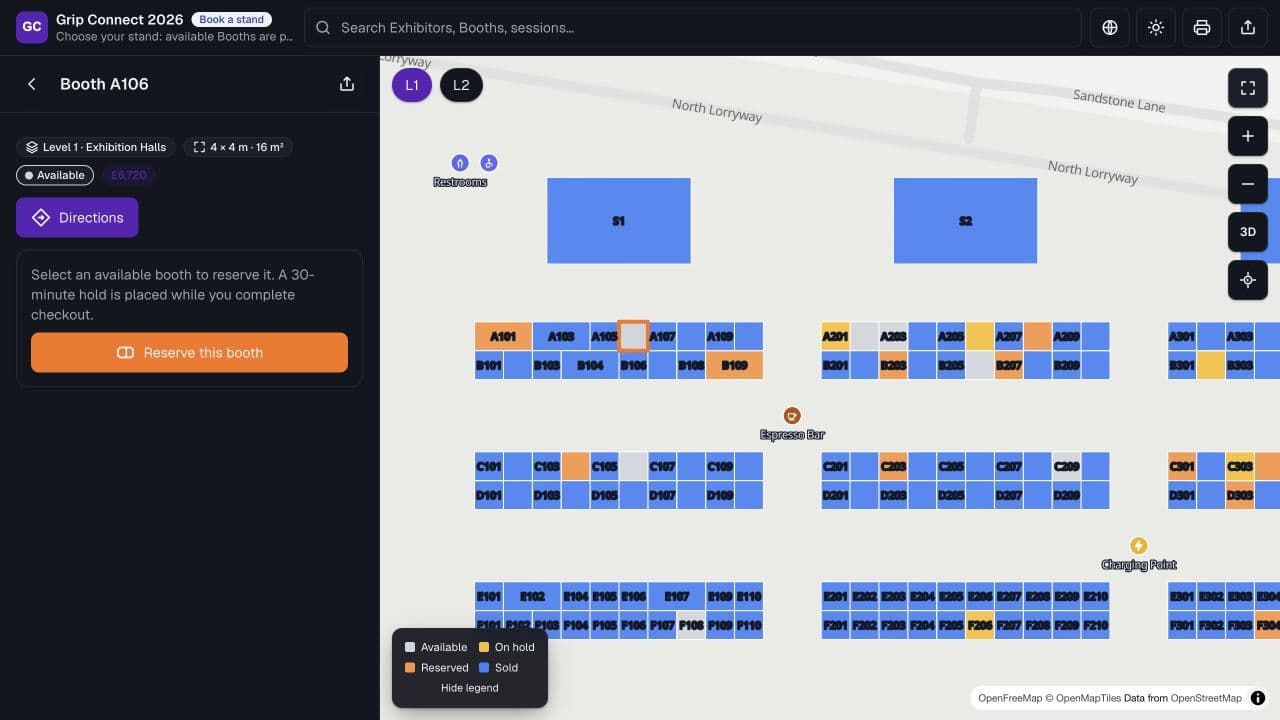
Task: Switch to level L2
Action: pyautogui.click(x=461, y=85)
